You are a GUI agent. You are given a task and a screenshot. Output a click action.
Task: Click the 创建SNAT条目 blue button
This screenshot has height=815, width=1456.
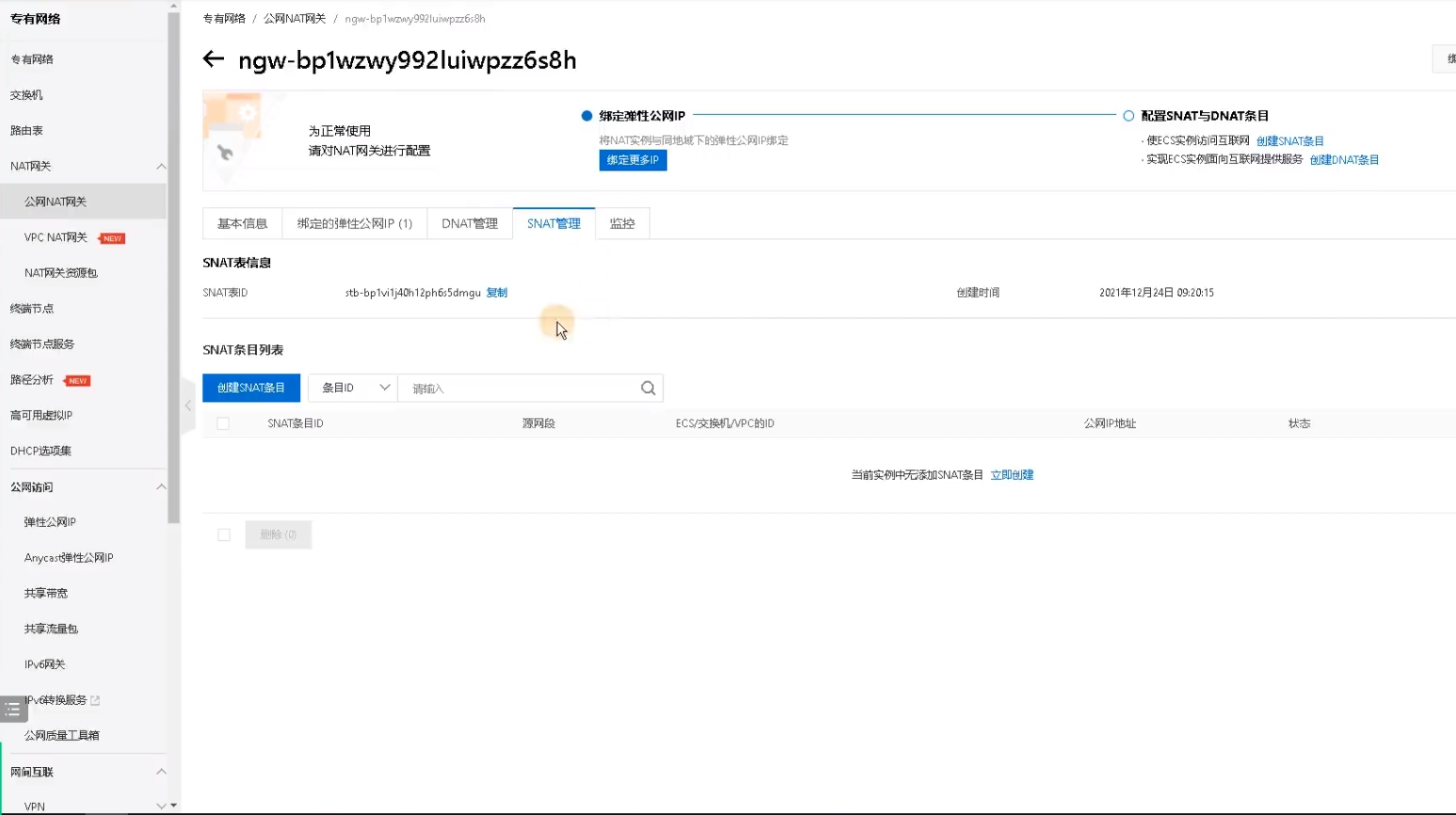(250, 388)
